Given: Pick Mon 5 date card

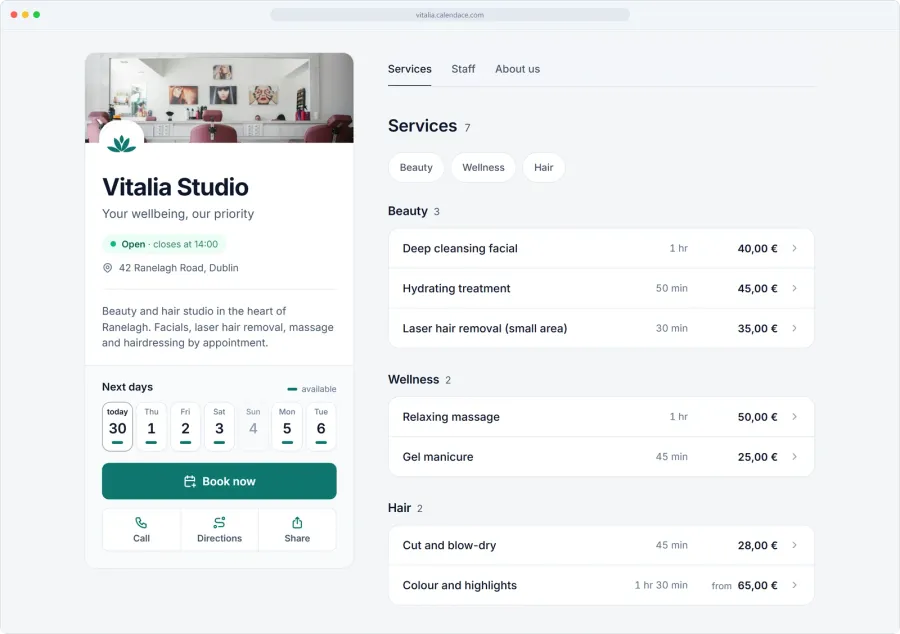Looking at the screenshot, I should point(287,427).
